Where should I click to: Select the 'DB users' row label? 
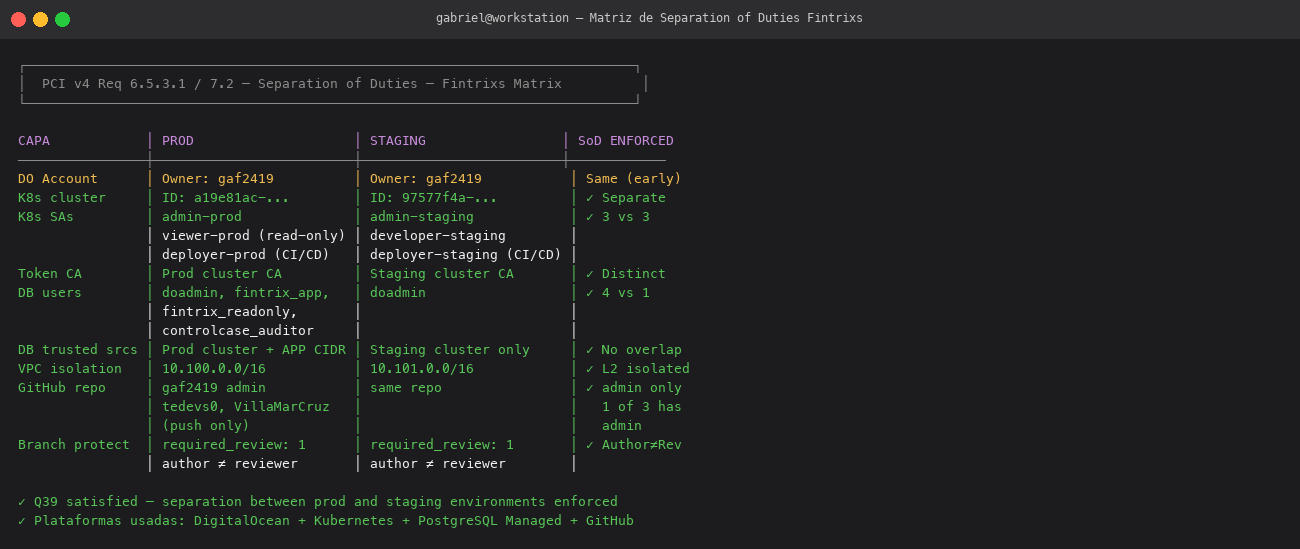click(50, 293)
